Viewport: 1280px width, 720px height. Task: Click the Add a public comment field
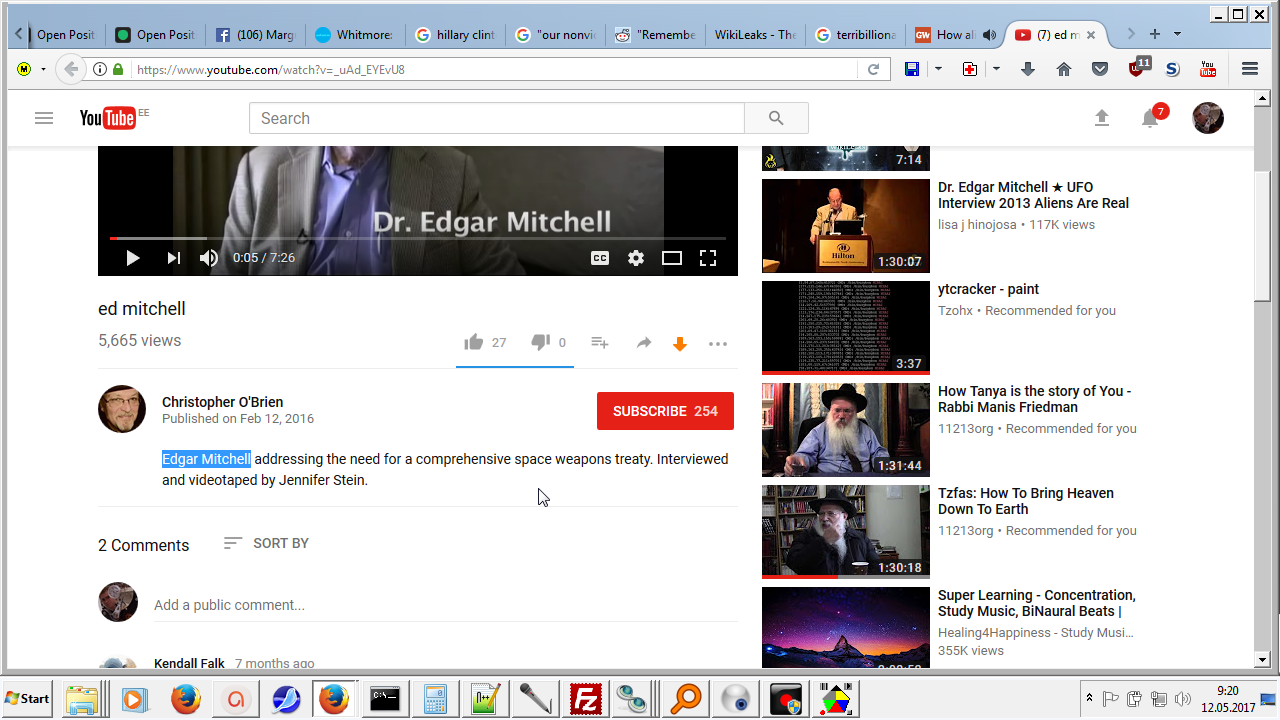tap(446, 605)
